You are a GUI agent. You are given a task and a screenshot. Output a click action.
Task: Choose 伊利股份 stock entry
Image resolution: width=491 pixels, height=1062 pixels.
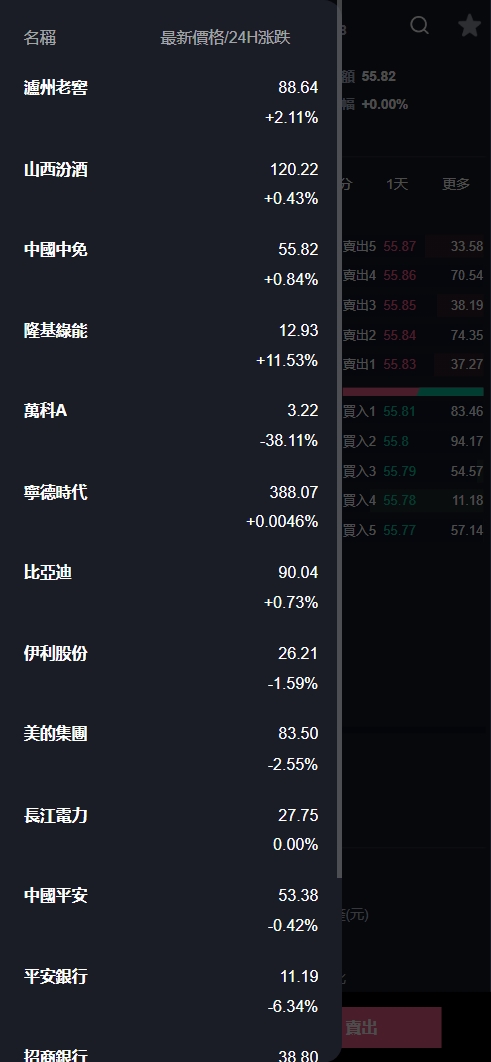171,668
